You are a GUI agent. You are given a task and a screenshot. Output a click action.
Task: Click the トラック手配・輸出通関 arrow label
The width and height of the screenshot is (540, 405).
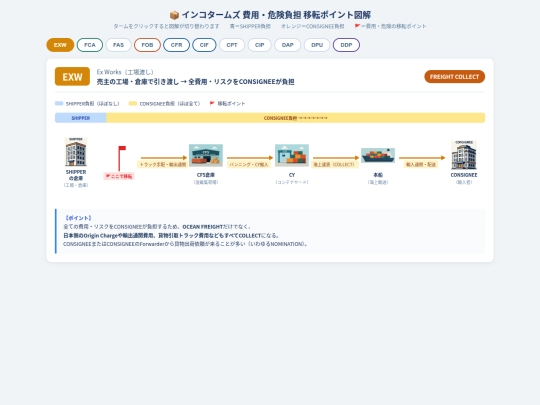pyautogui.click(x=163, y=165)
